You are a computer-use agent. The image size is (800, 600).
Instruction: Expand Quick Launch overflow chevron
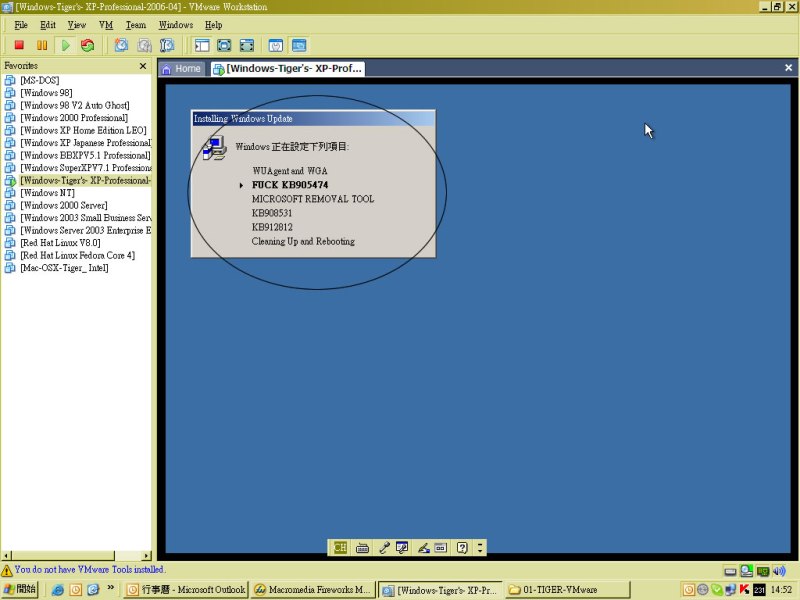point(110,589)
